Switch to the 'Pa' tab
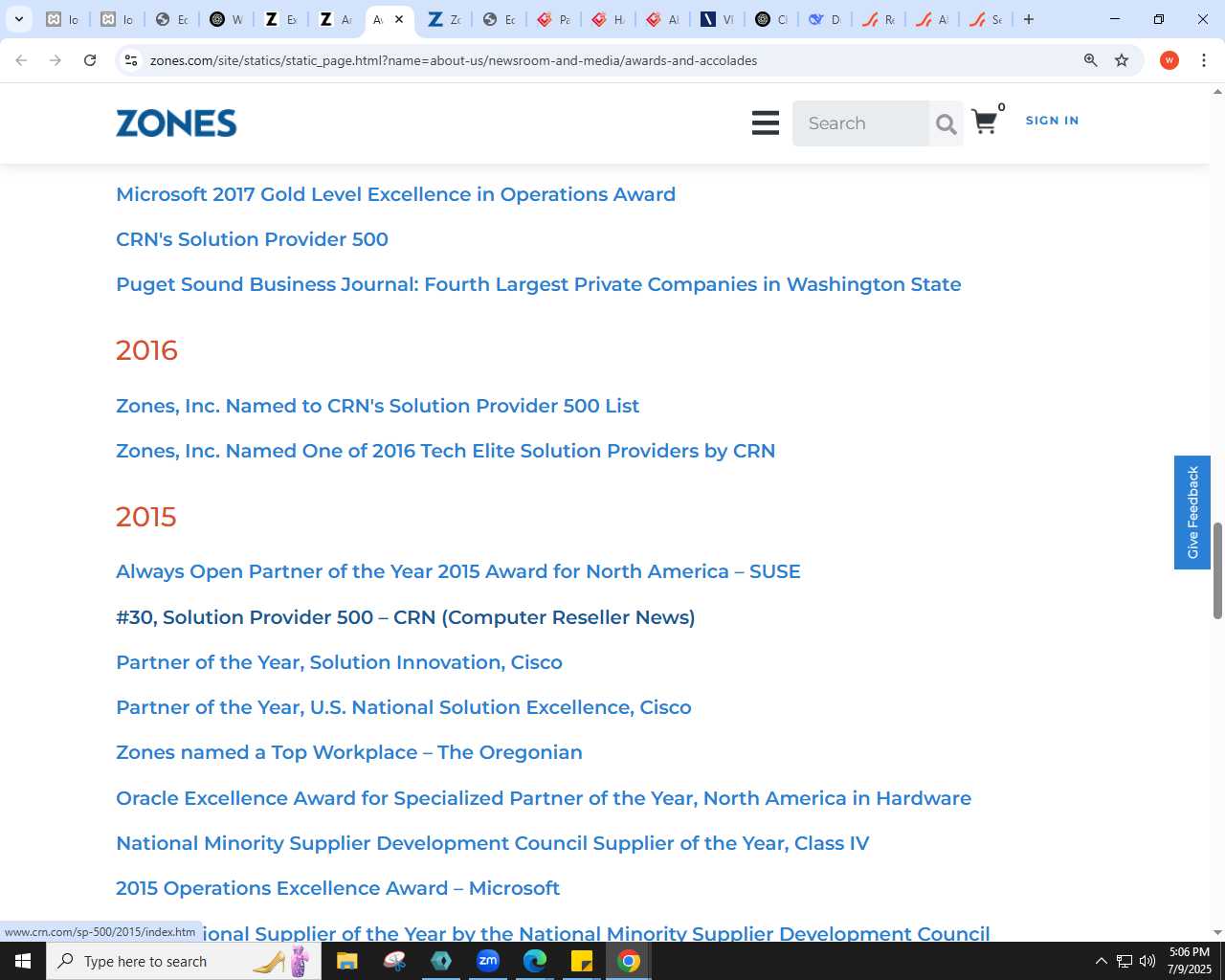The image size is (1225, 980). coord(554,19)
